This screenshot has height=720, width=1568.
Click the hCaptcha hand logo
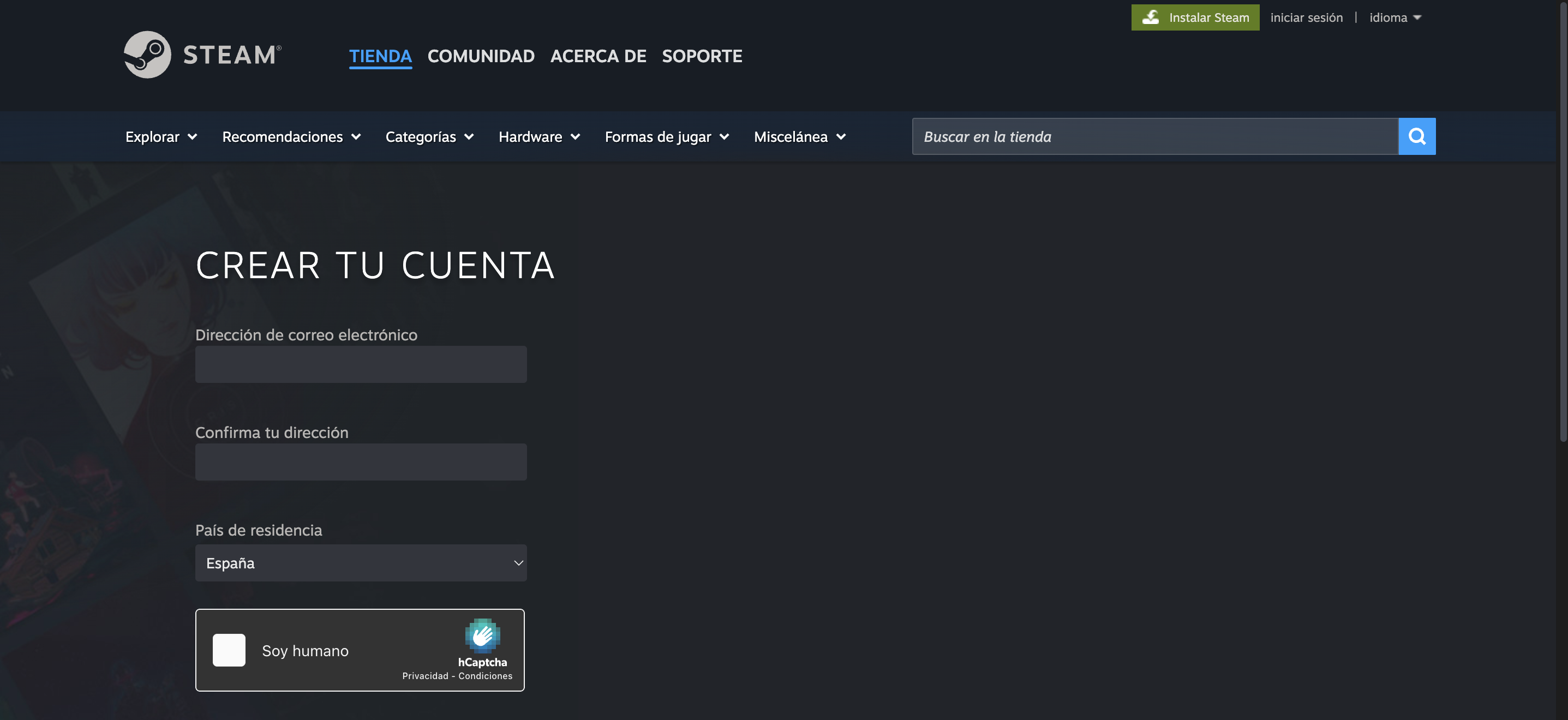(482, 635)
